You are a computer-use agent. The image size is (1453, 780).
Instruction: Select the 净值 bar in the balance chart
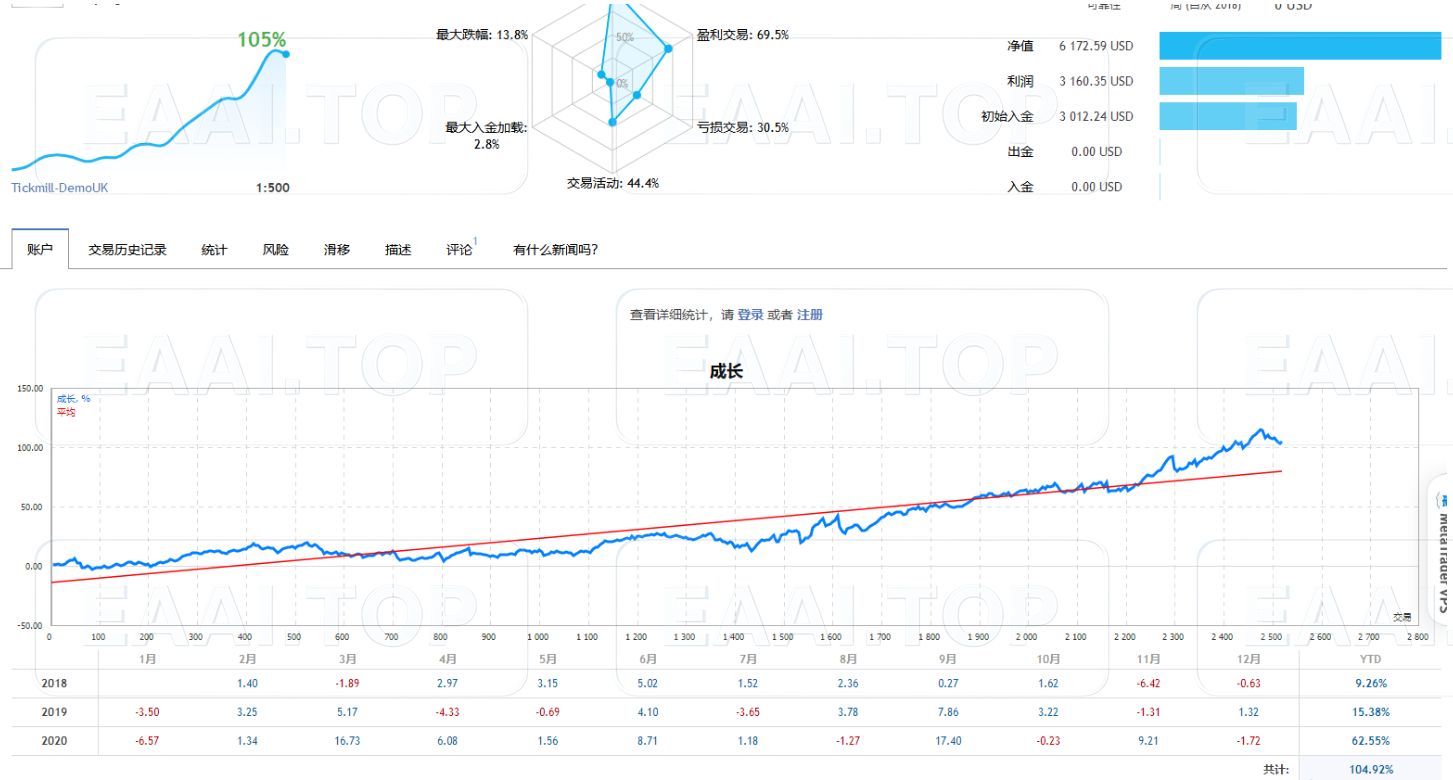[1300, 45]
